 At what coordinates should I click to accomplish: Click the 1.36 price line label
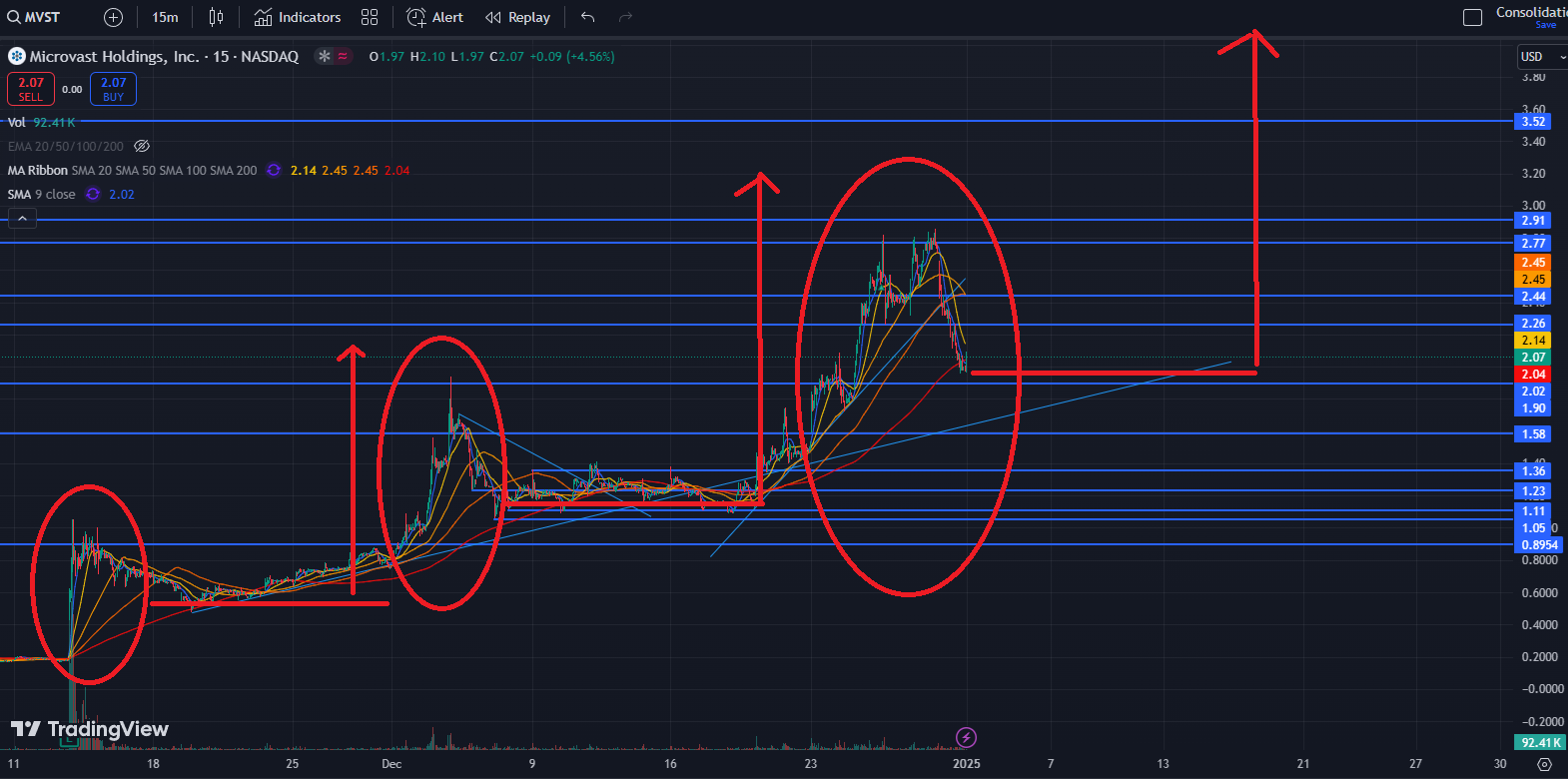tap(1533, 471)
